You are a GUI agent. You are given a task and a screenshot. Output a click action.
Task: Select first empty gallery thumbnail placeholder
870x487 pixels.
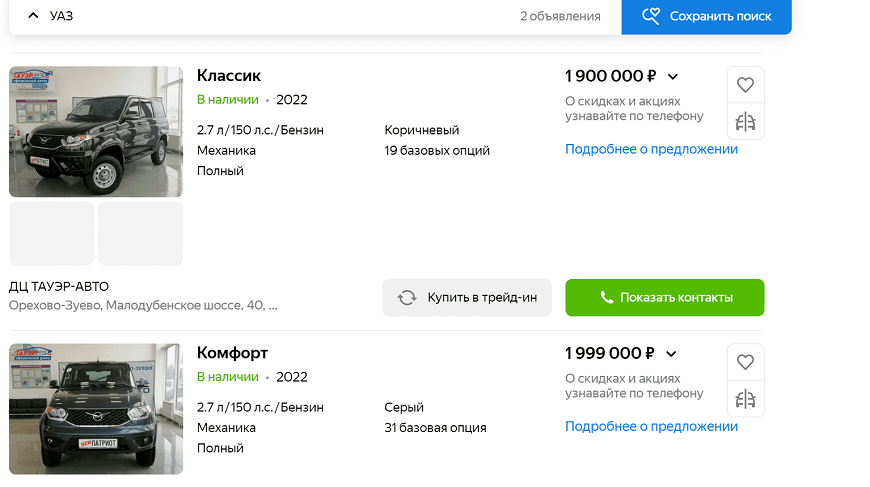click(51, 233)
